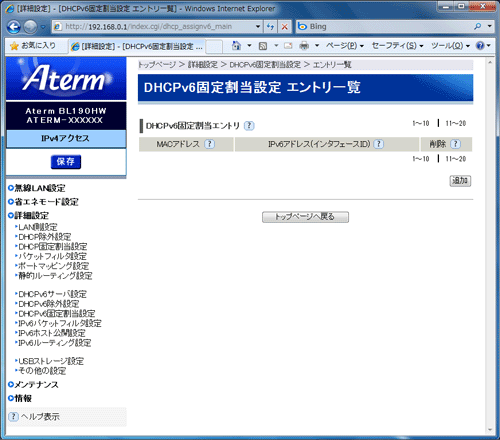Click the browser back arrow button
The height and width of the screenshot is (440, 500).
(x=14, y=27)
